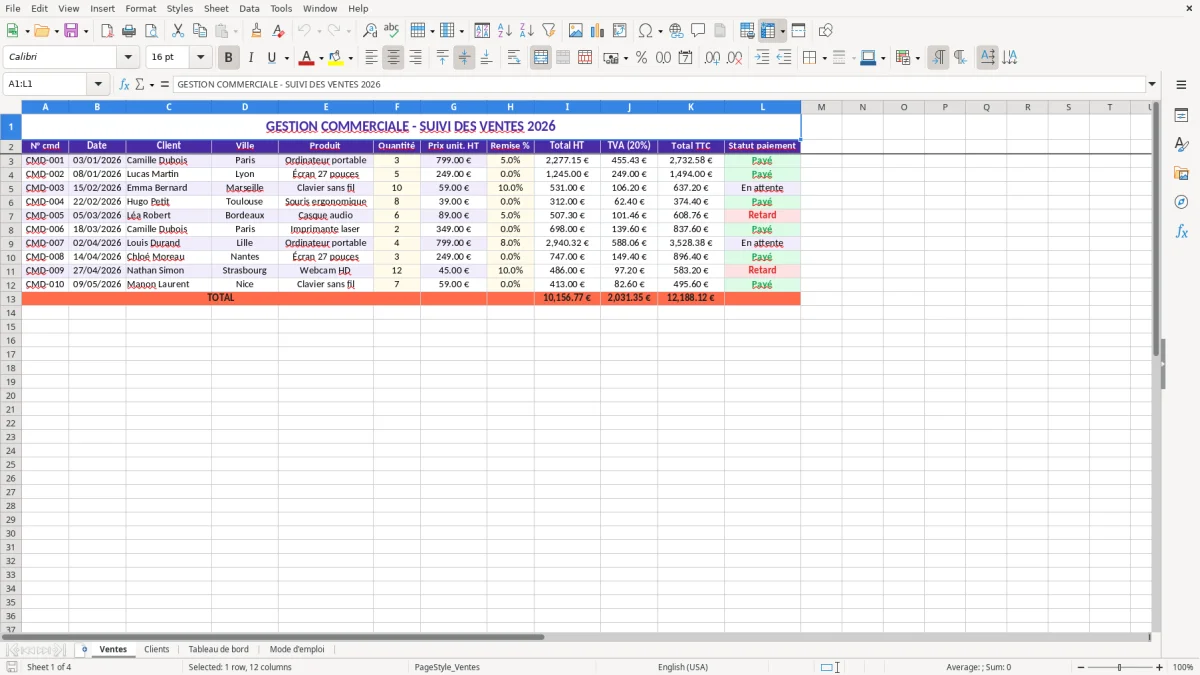Open the Format menu
1200x675 pixels.
(140, 8)
